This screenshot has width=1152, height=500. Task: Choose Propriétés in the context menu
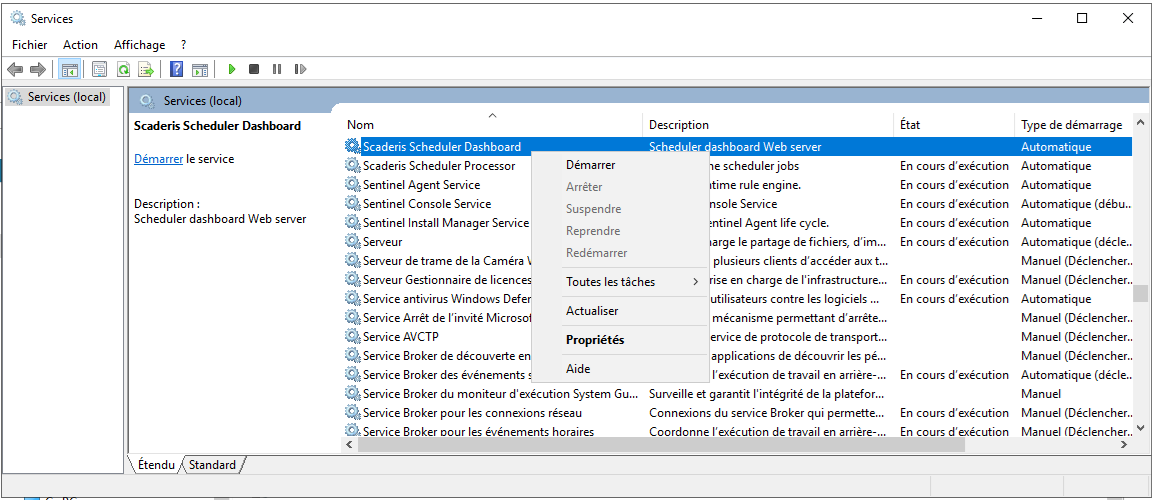coord(620,340)
